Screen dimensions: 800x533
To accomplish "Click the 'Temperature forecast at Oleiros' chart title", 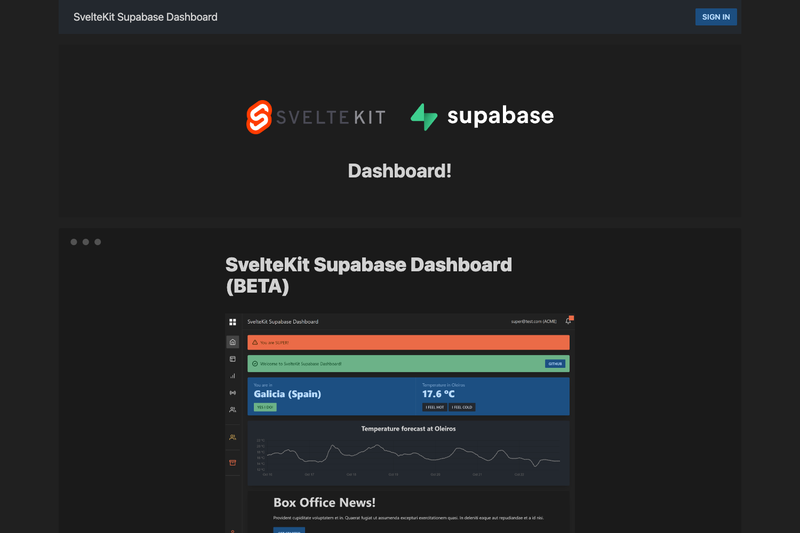I will click(x=408, y=428).
